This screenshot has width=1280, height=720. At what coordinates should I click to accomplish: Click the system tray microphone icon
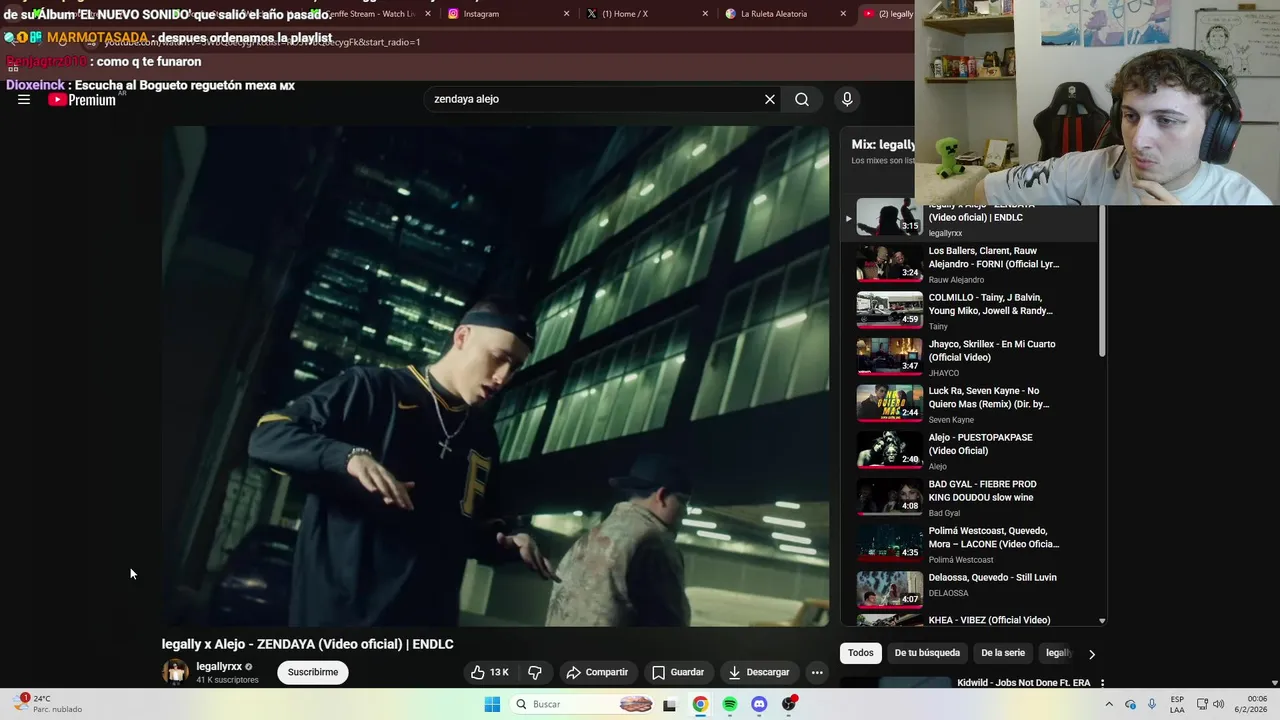(x=1152, y=704)
